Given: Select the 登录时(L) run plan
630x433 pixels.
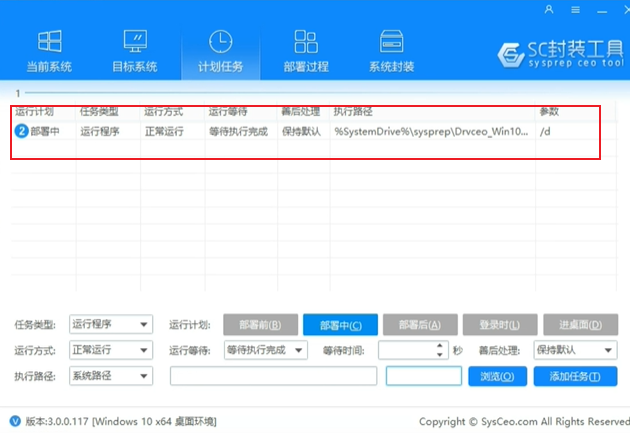Looking at the screenshot, I should coord(500,325).
